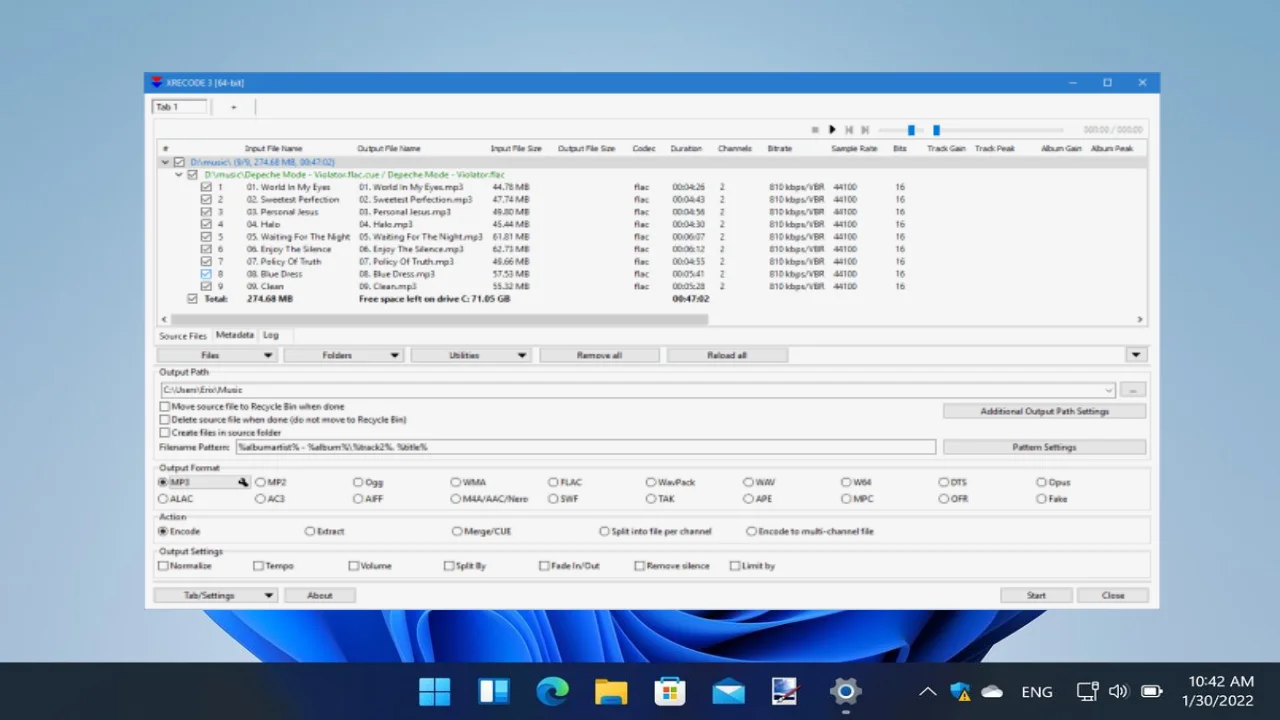Click the About button
This screenshot has width=1280, height=720.
pos(320,595)
